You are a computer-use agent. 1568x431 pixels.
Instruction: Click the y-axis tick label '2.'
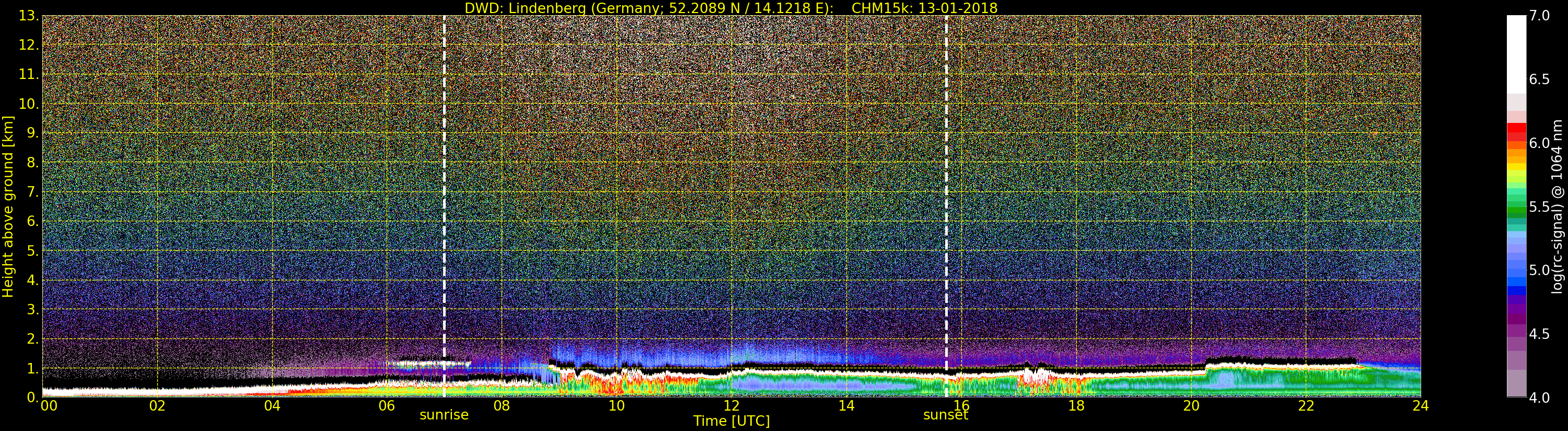pos(33,339)
